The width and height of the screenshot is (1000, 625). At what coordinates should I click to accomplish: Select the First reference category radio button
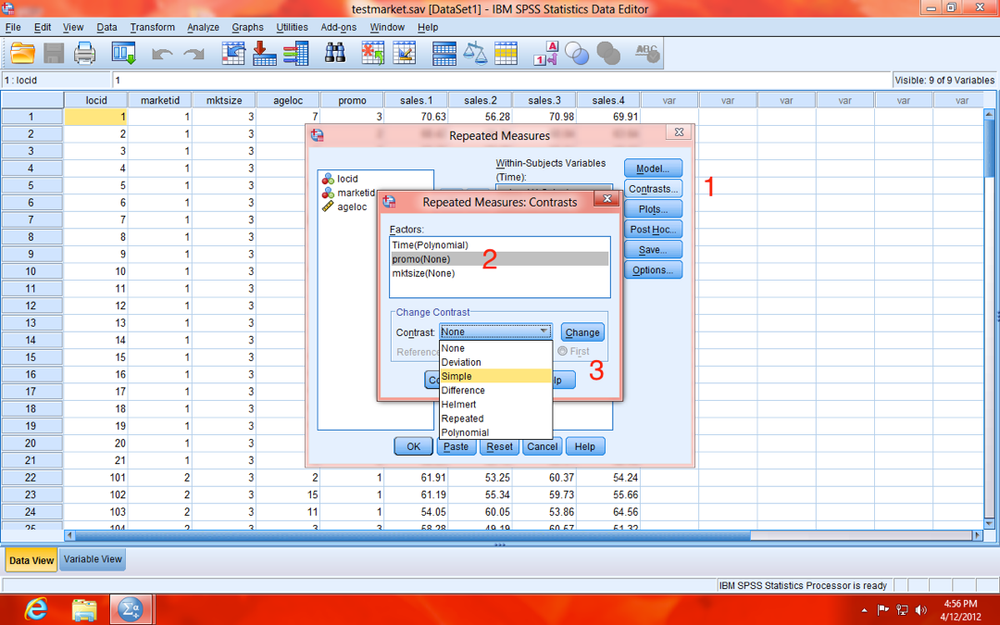[562, 351]
